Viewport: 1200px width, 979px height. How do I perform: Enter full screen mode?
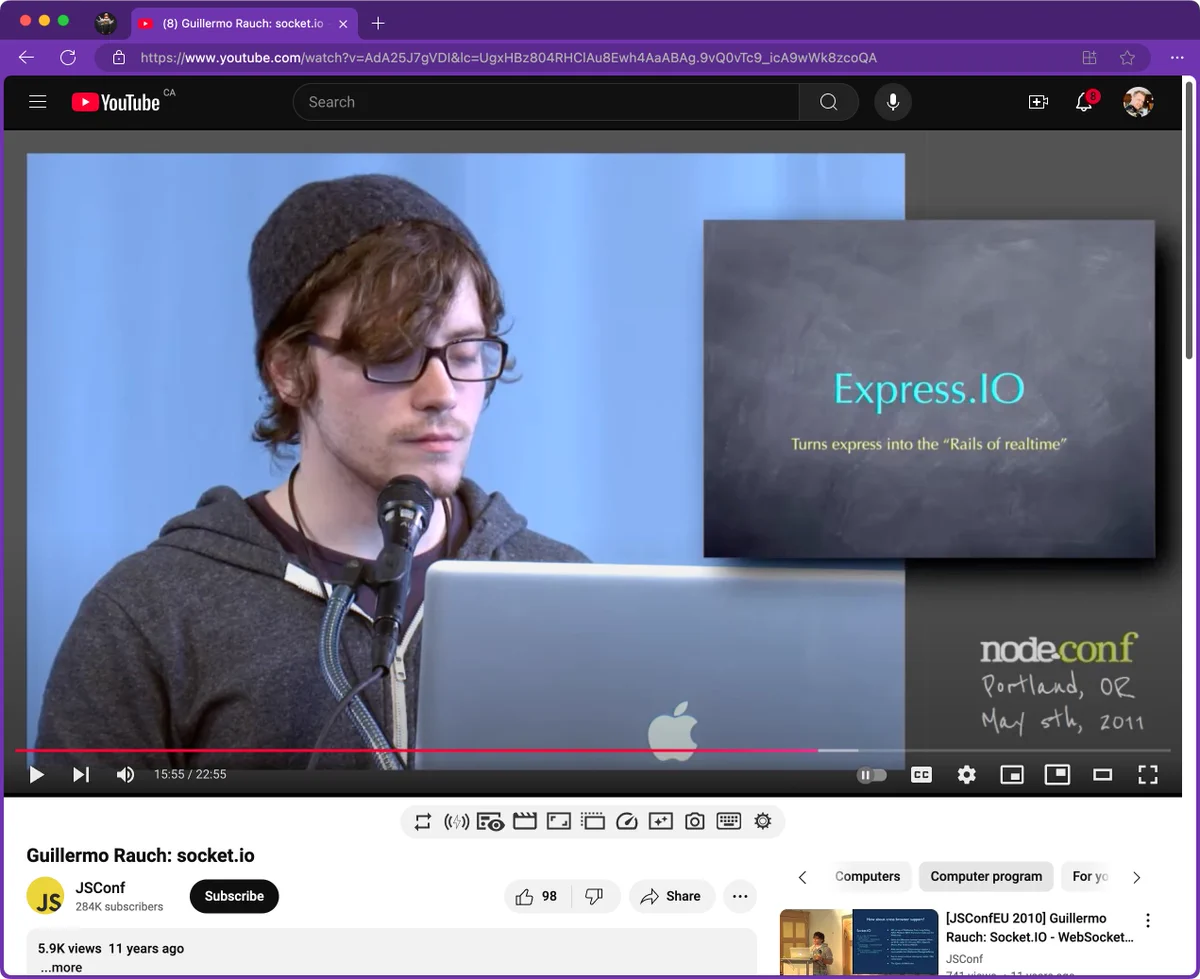click(1148, 774)
